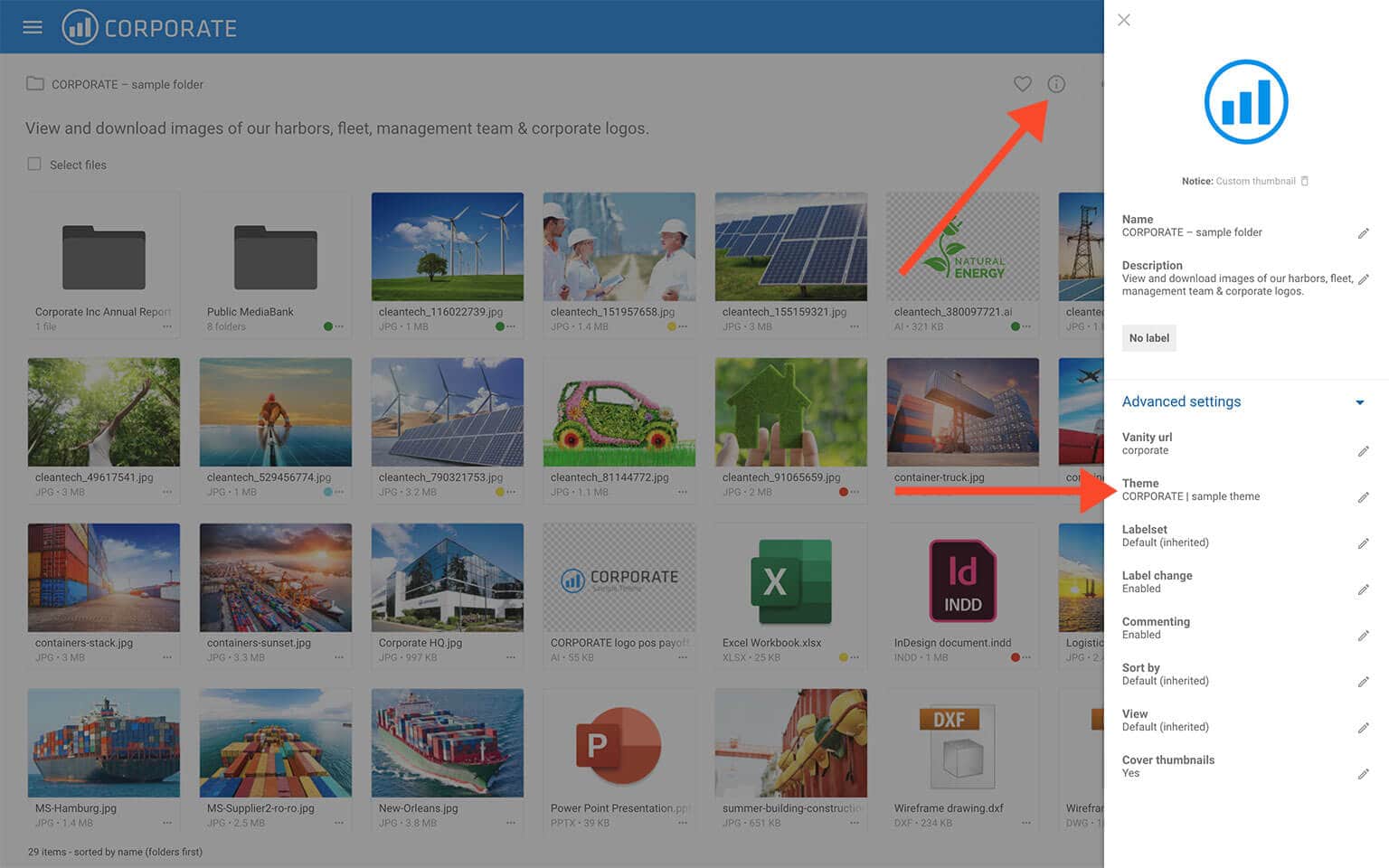1389x868 pixels.
Task: Click the heart favorite icon
Action: (1022, 84)
